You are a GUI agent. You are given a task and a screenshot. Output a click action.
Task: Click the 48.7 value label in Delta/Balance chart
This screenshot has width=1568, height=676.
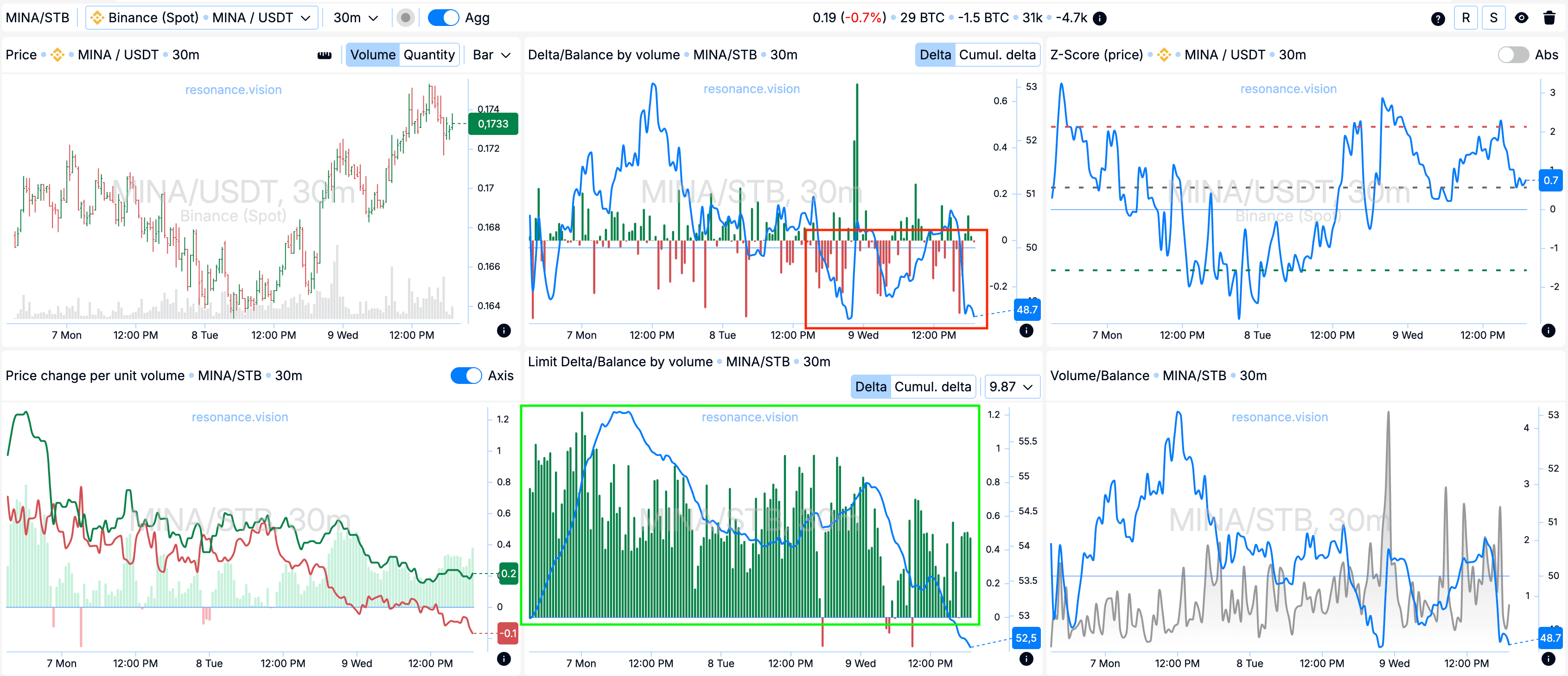point(1027,310)
